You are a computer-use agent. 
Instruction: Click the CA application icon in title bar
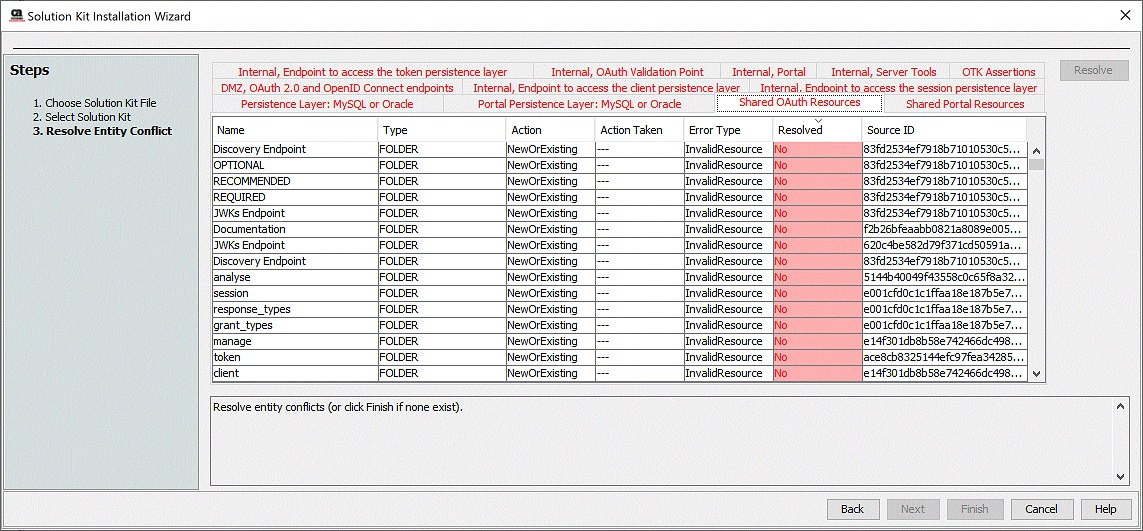click(x=15, y=15)
